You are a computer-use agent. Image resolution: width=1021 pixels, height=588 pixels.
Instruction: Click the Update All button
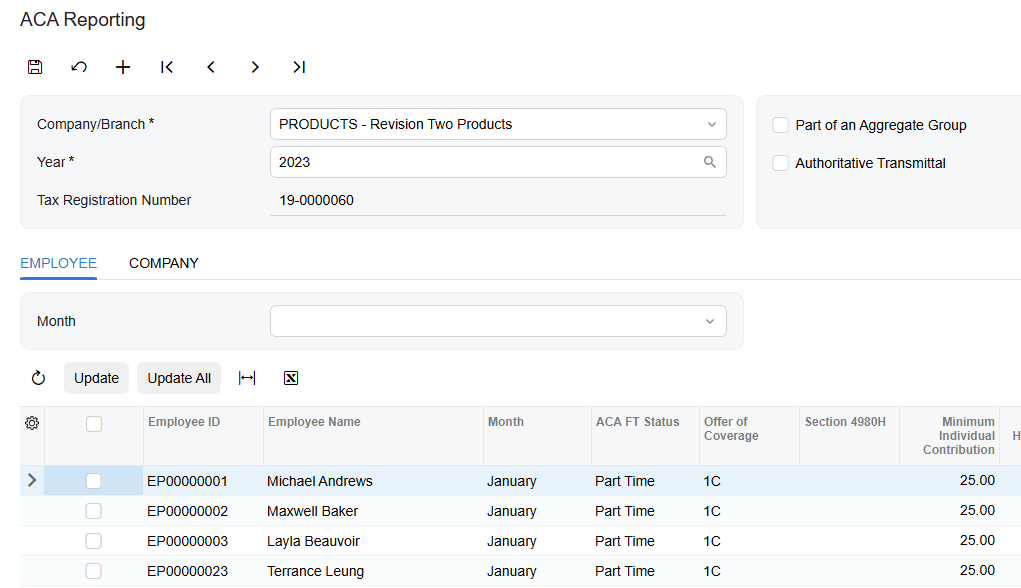click(179, 378)
